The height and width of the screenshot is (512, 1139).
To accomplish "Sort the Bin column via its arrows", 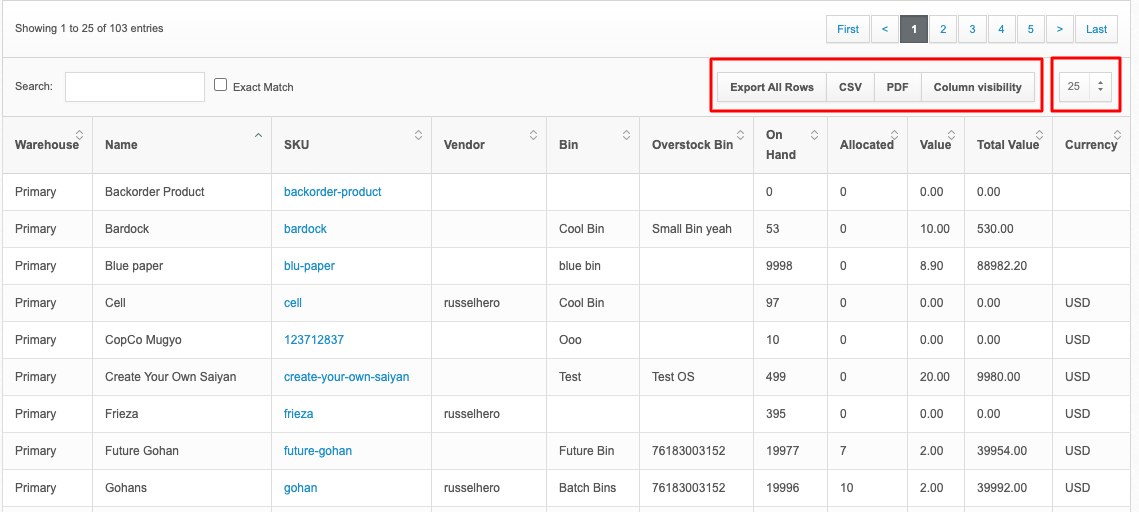I will click(626, 135).
